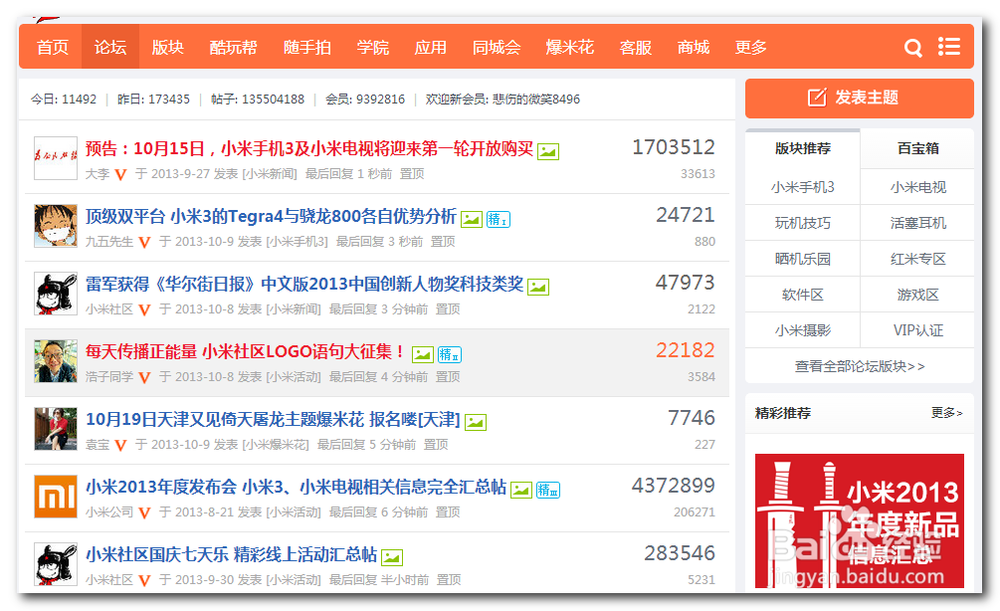
Task: Click the 精 badge on LOGO语句大征集 post
Action: [450, 355]
